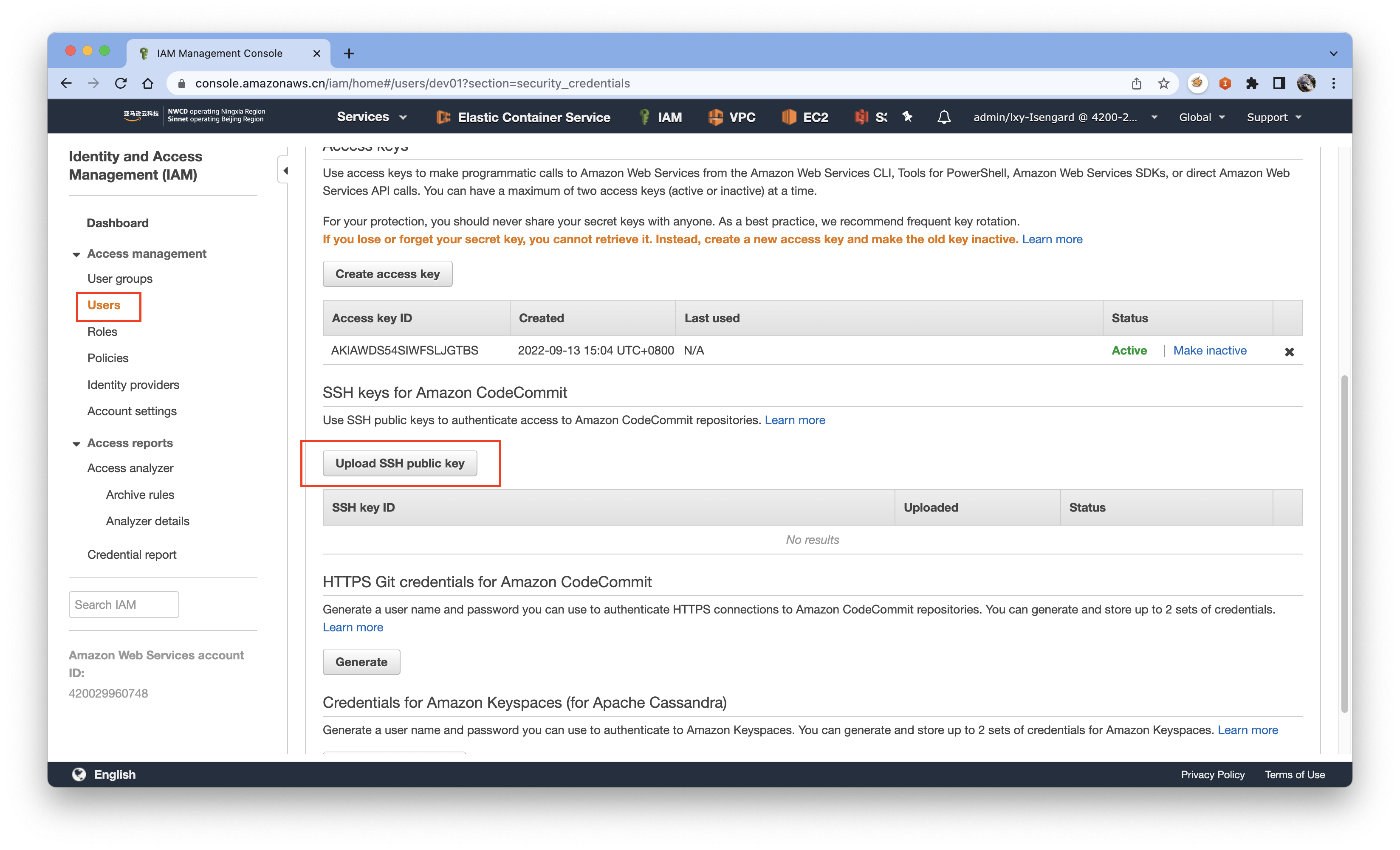Open Credential report in the sidebar

tap(132, 554)
